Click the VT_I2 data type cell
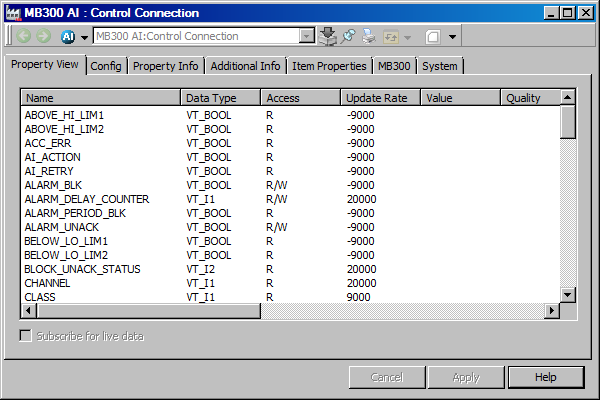This screenshot has height=400, width=600. coord(201,269)
